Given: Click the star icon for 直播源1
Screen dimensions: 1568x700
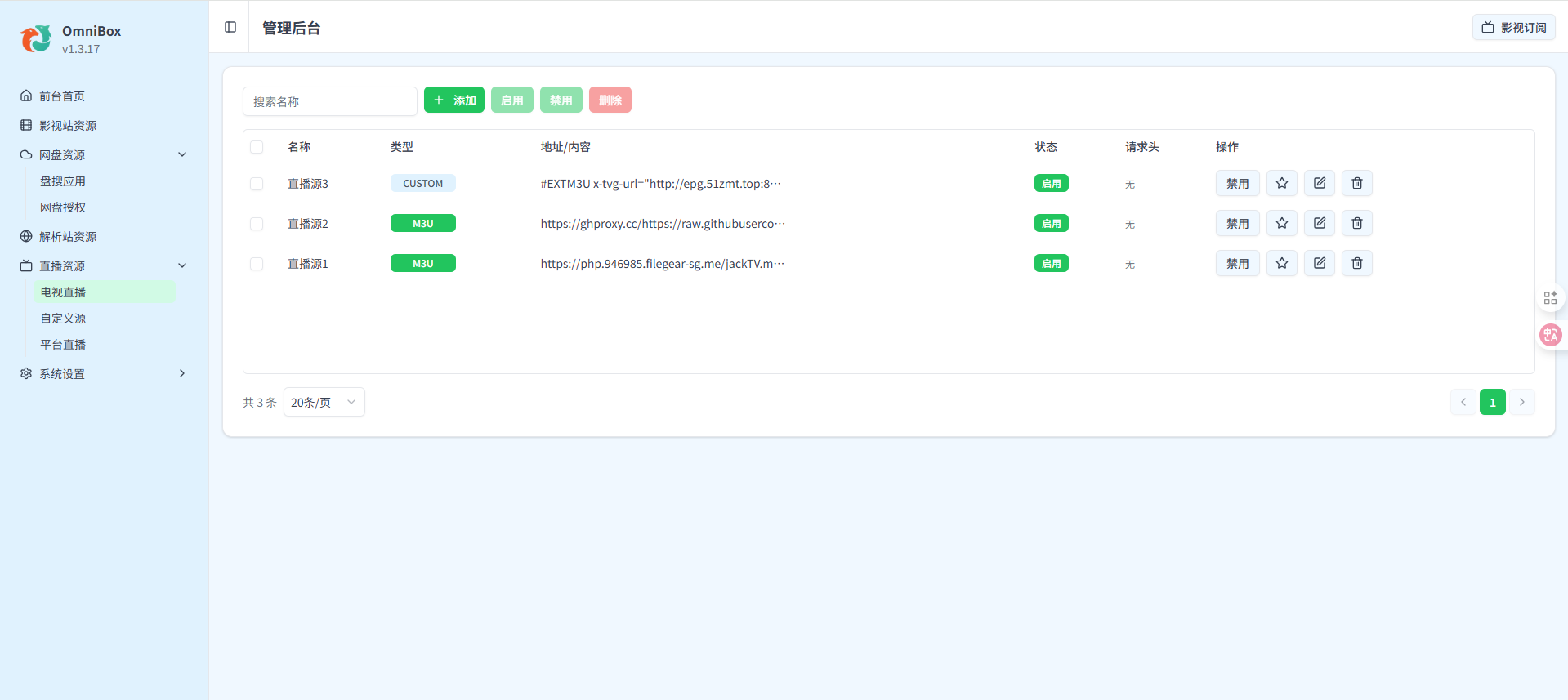Looking at the screenshot, I should pyautogui.click(x=1281, y=263).
